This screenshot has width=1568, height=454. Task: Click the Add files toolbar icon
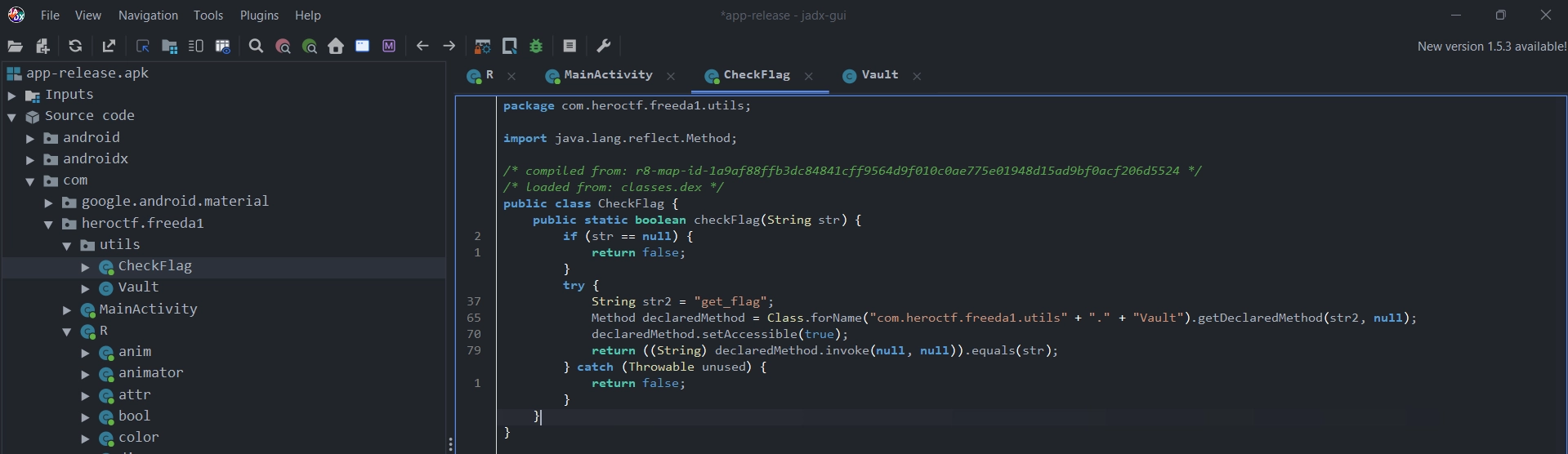[43, 47]
